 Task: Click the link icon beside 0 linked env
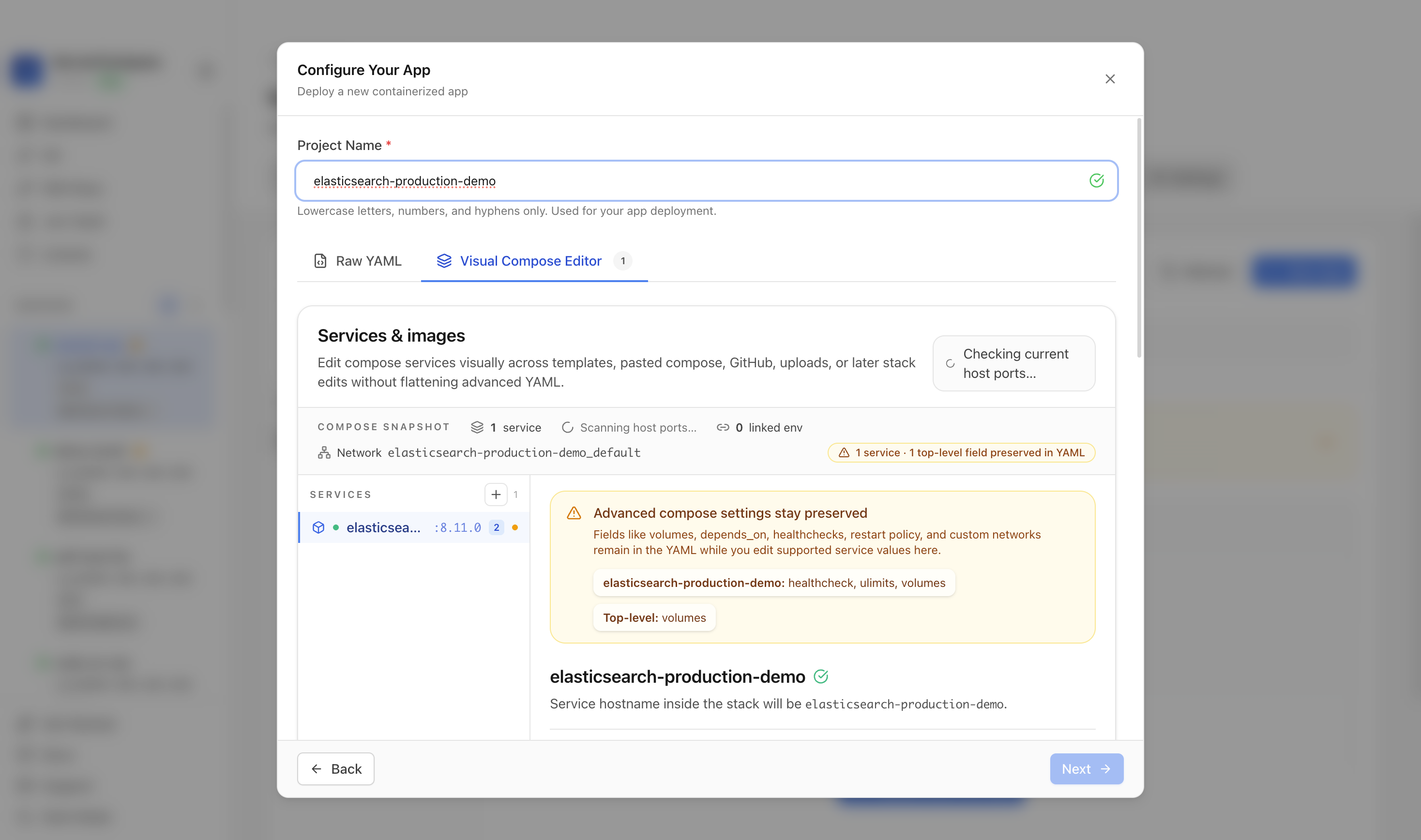pyautogui.click(x=723, y=427)
